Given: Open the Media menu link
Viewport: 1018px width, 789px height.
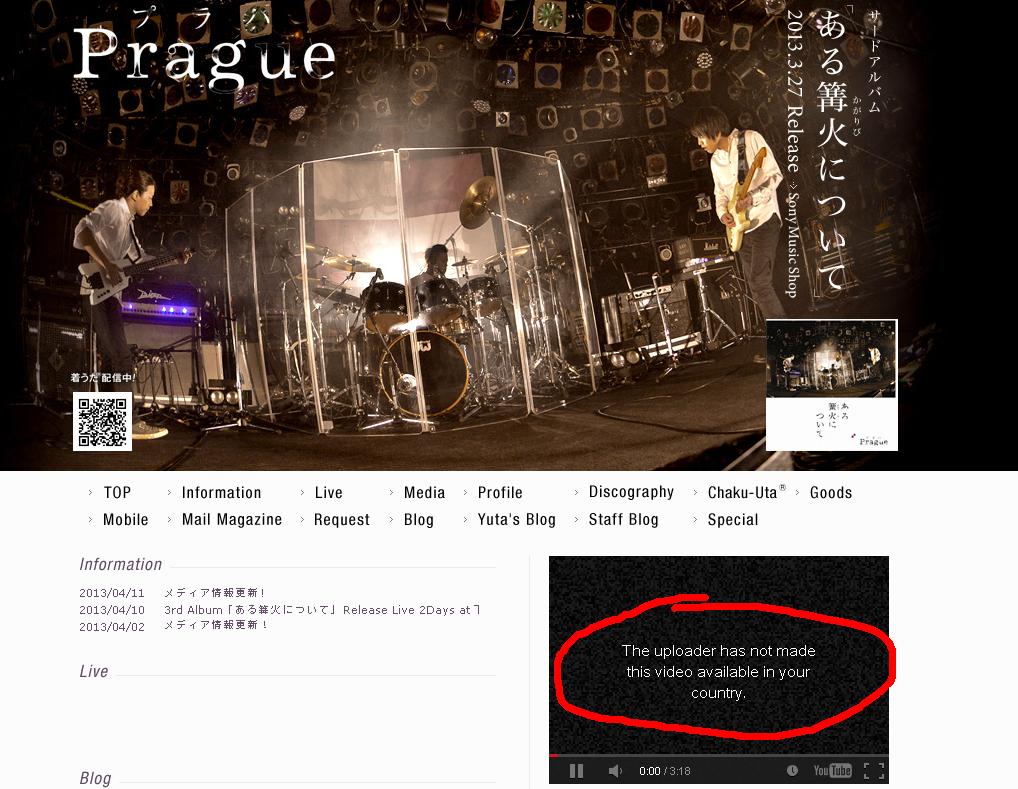Looking at the screenshot, I should click(x=425, y=492).
